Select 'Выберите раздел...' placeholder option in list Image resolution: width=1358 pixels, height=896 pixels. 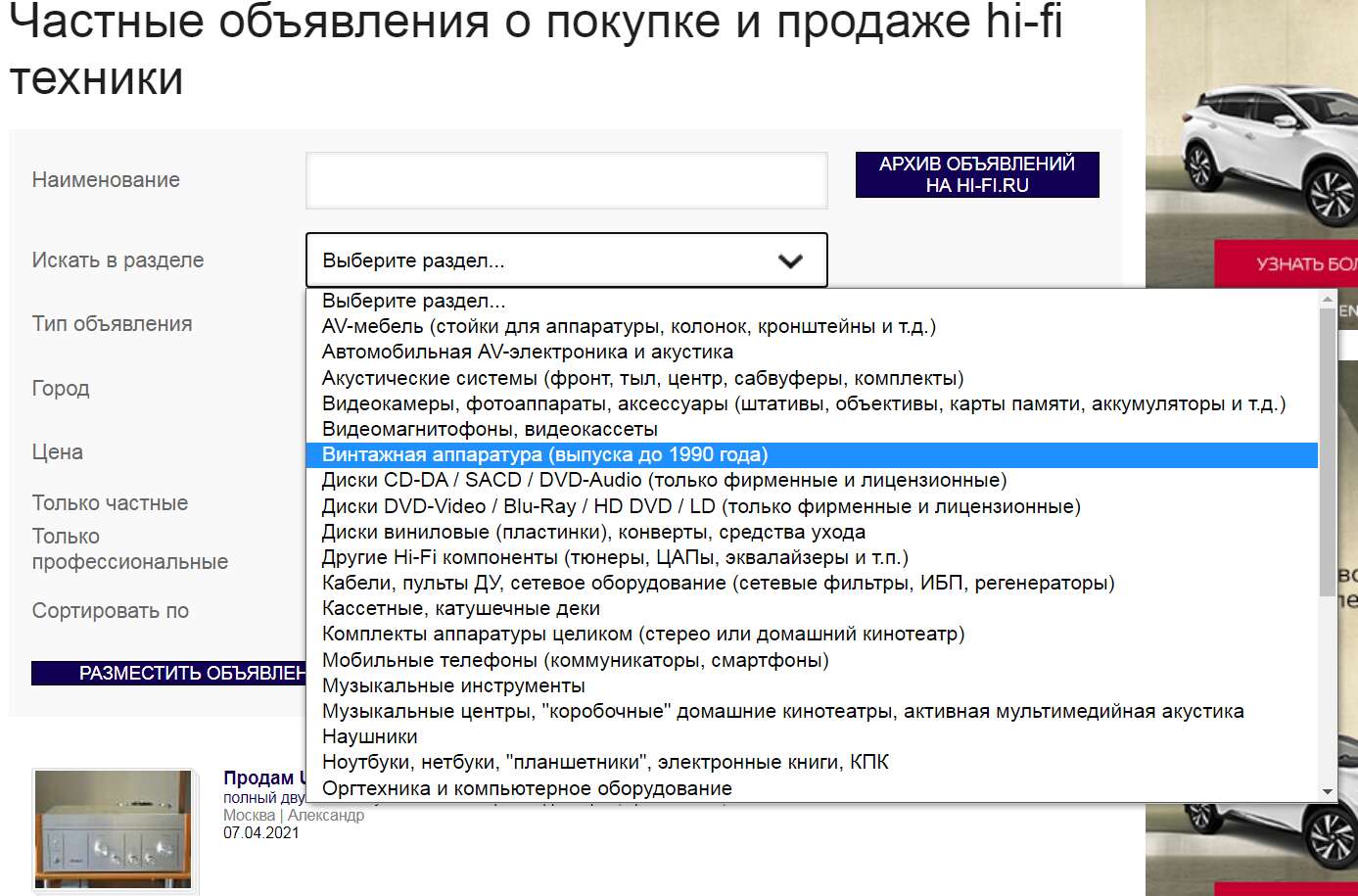click(413, 301)
